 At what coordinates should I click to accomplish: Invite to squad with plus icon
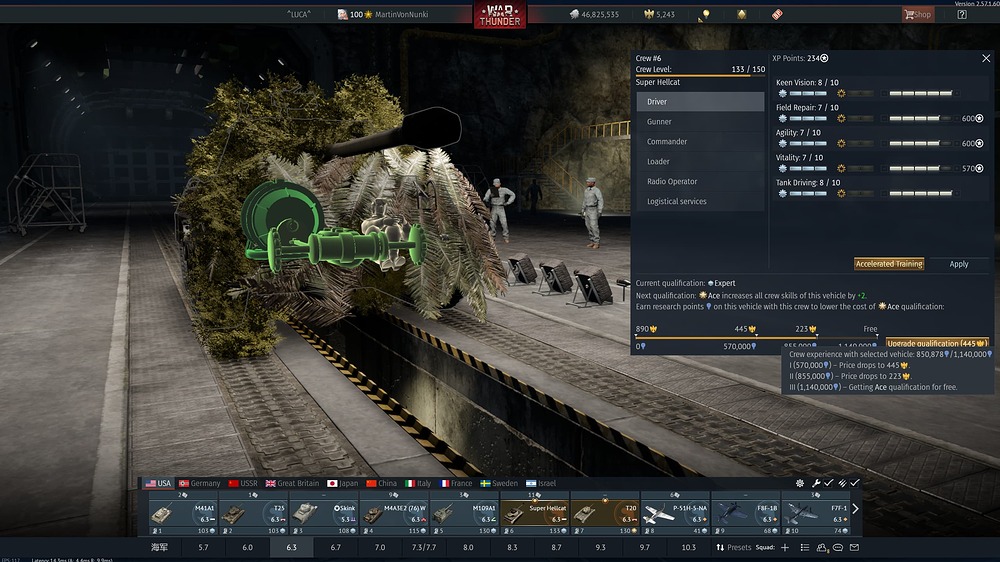[785, 547]
